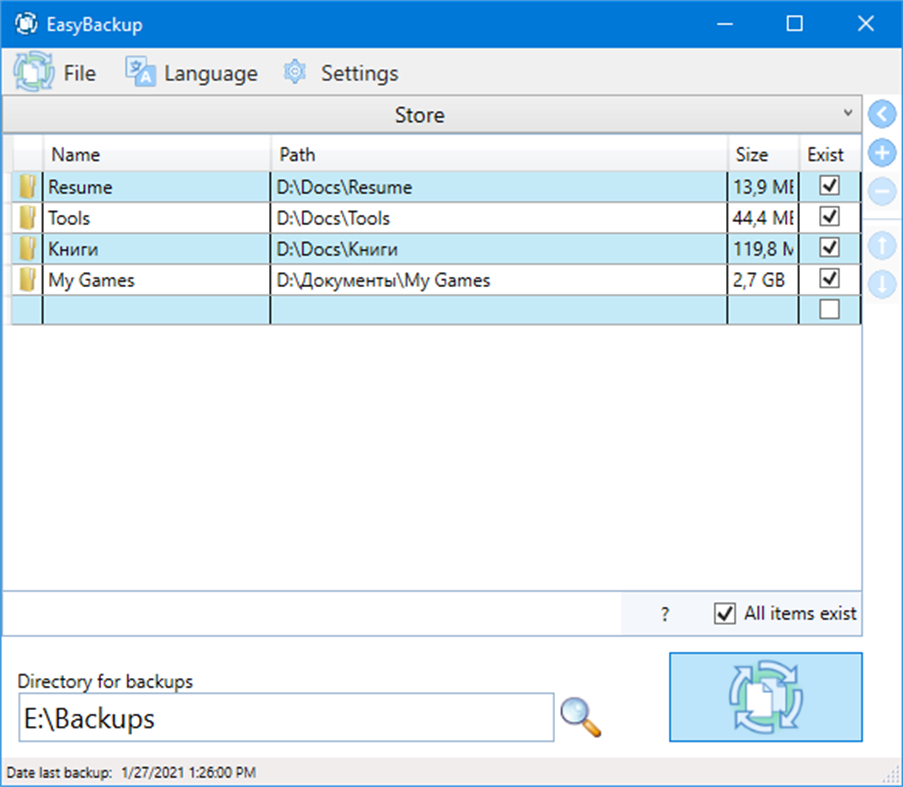The image size is (903, 787).
Task: Toggle the Exist checkbox for My Games
Action: [829, 279]
